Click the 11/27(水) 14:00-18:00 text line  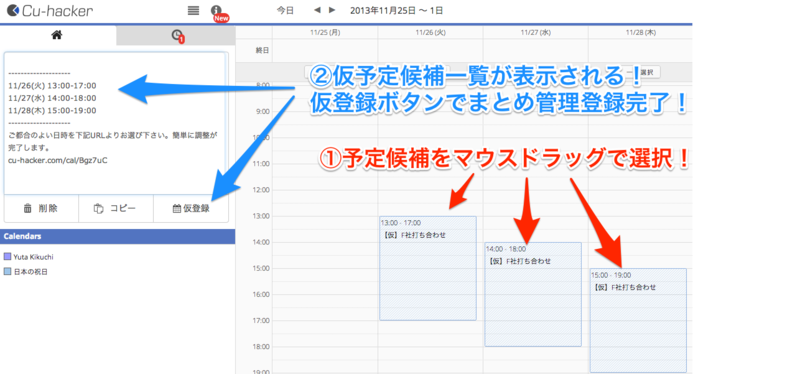tap(53, 98)
